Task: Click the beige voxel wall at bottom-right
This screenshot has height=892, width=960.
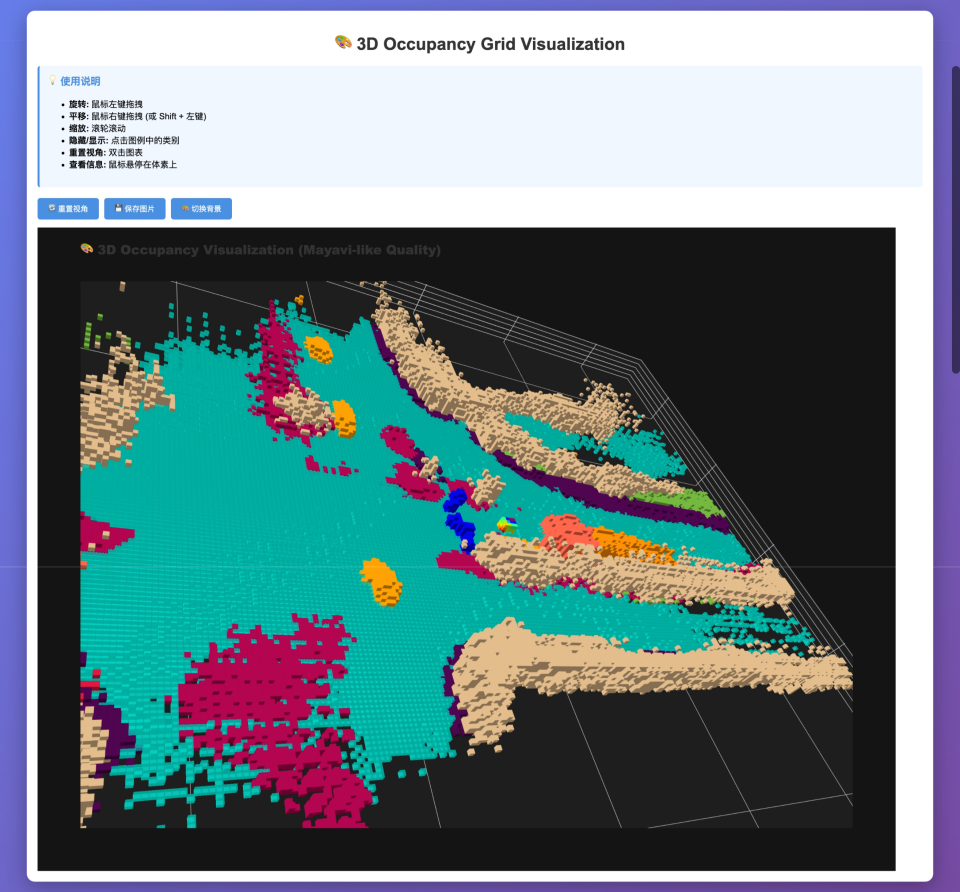Action: click(x=640, y=660)
